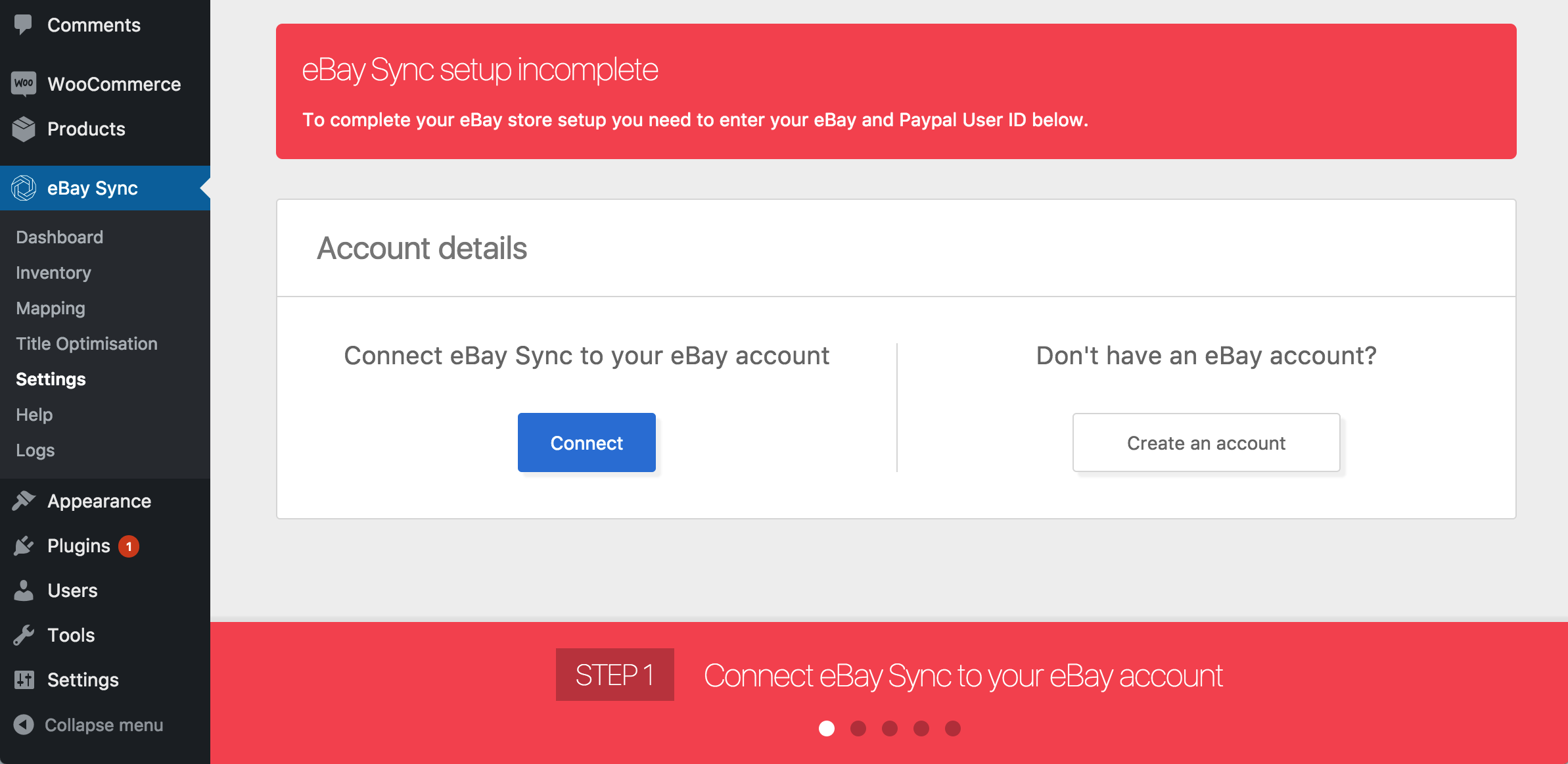Open the eBay Sync Dashboard

pos(59,237)
